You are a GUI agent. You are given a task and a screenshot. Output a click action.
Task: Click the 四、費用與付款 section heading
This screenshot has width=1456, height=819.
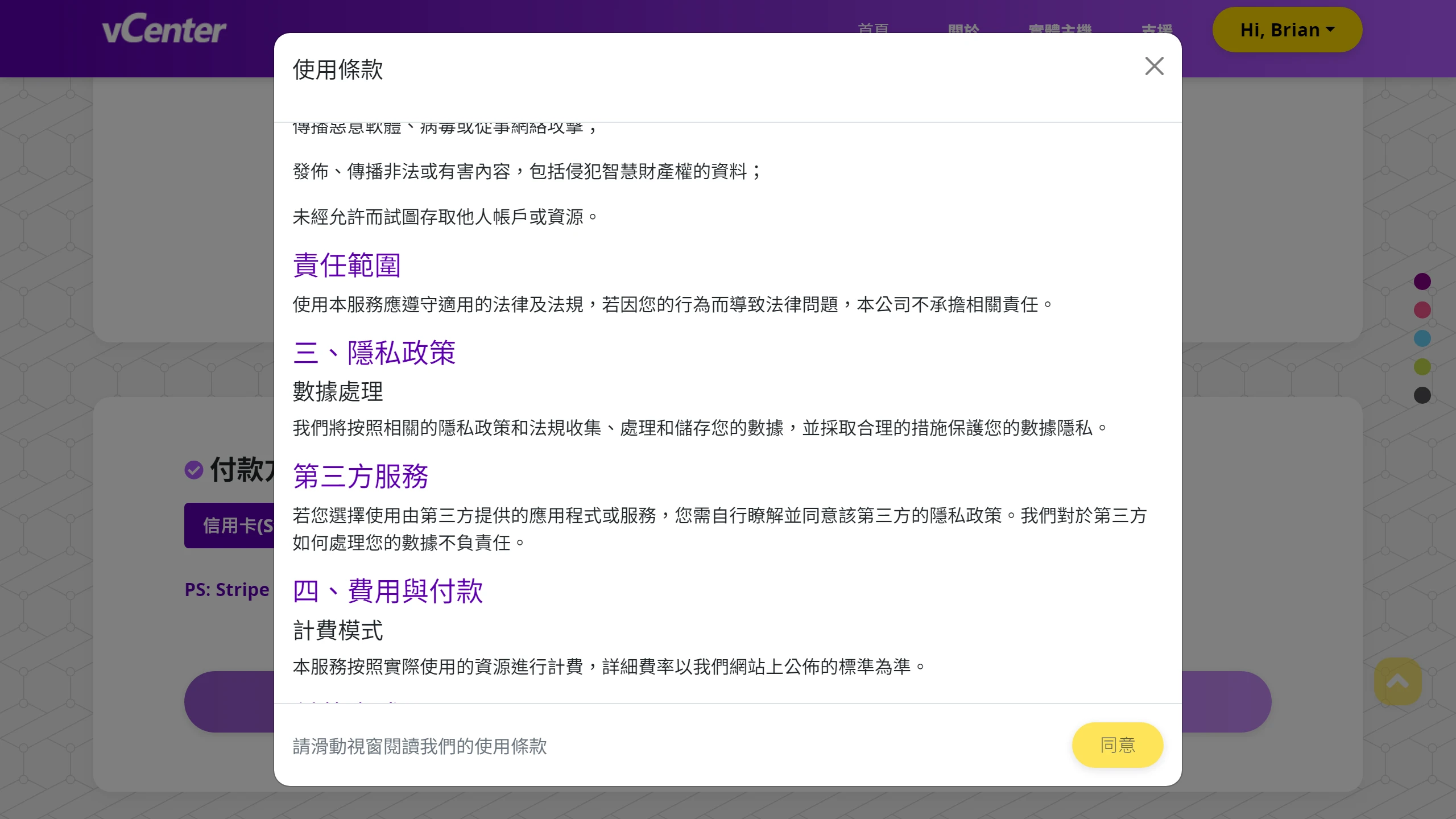pyautogui.click(x=387, y=591)
